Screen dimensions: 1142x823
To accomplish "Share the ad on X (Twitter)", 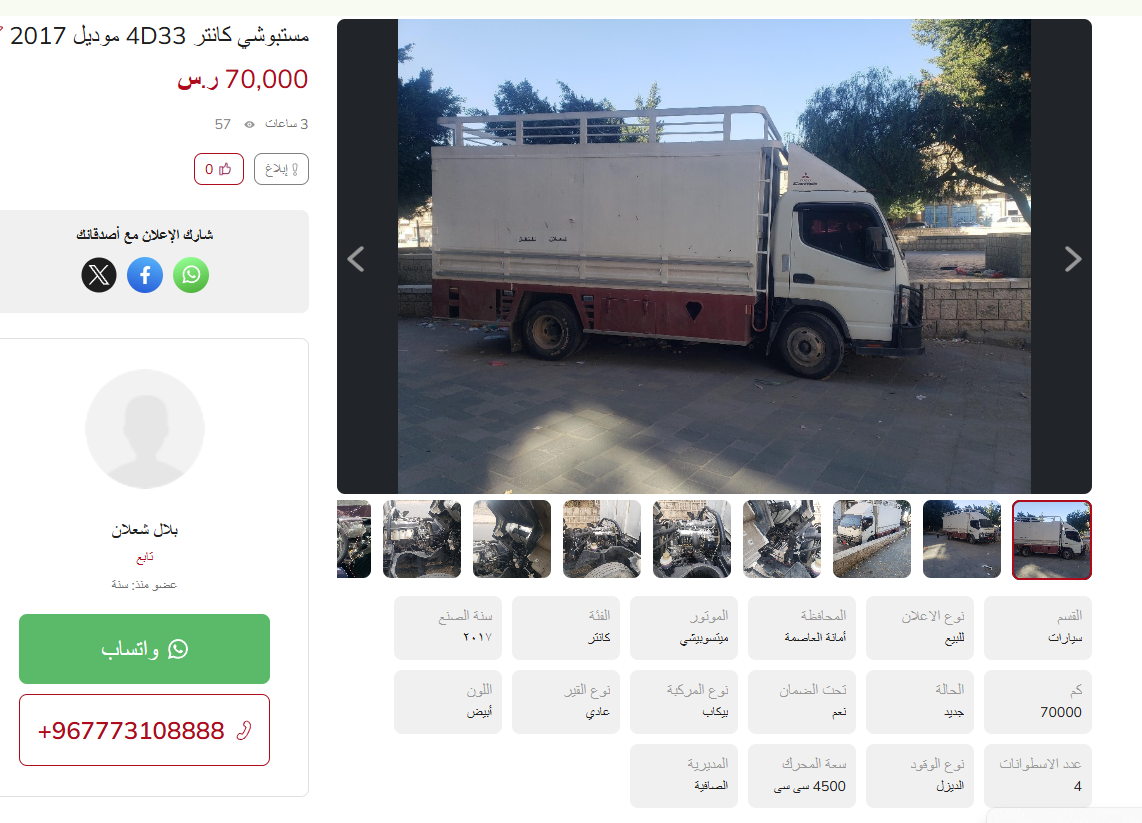I will coord(99,275).
